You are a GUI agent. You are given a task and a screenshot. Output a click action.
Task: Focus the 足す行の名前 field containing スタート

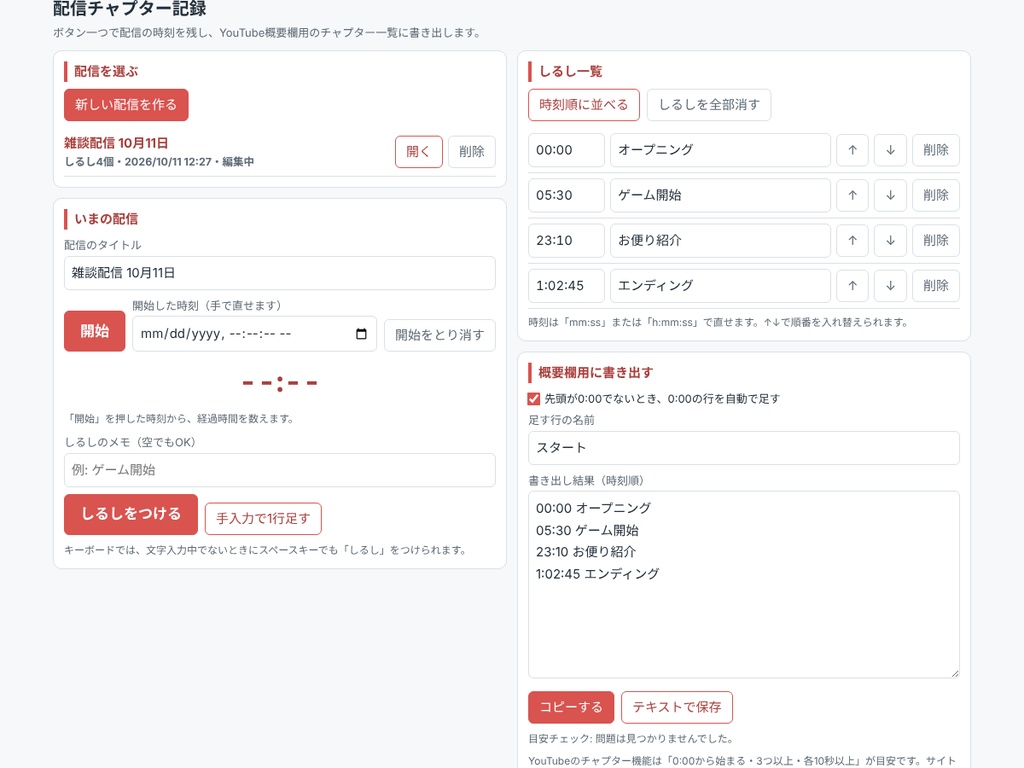coord(744,448)
